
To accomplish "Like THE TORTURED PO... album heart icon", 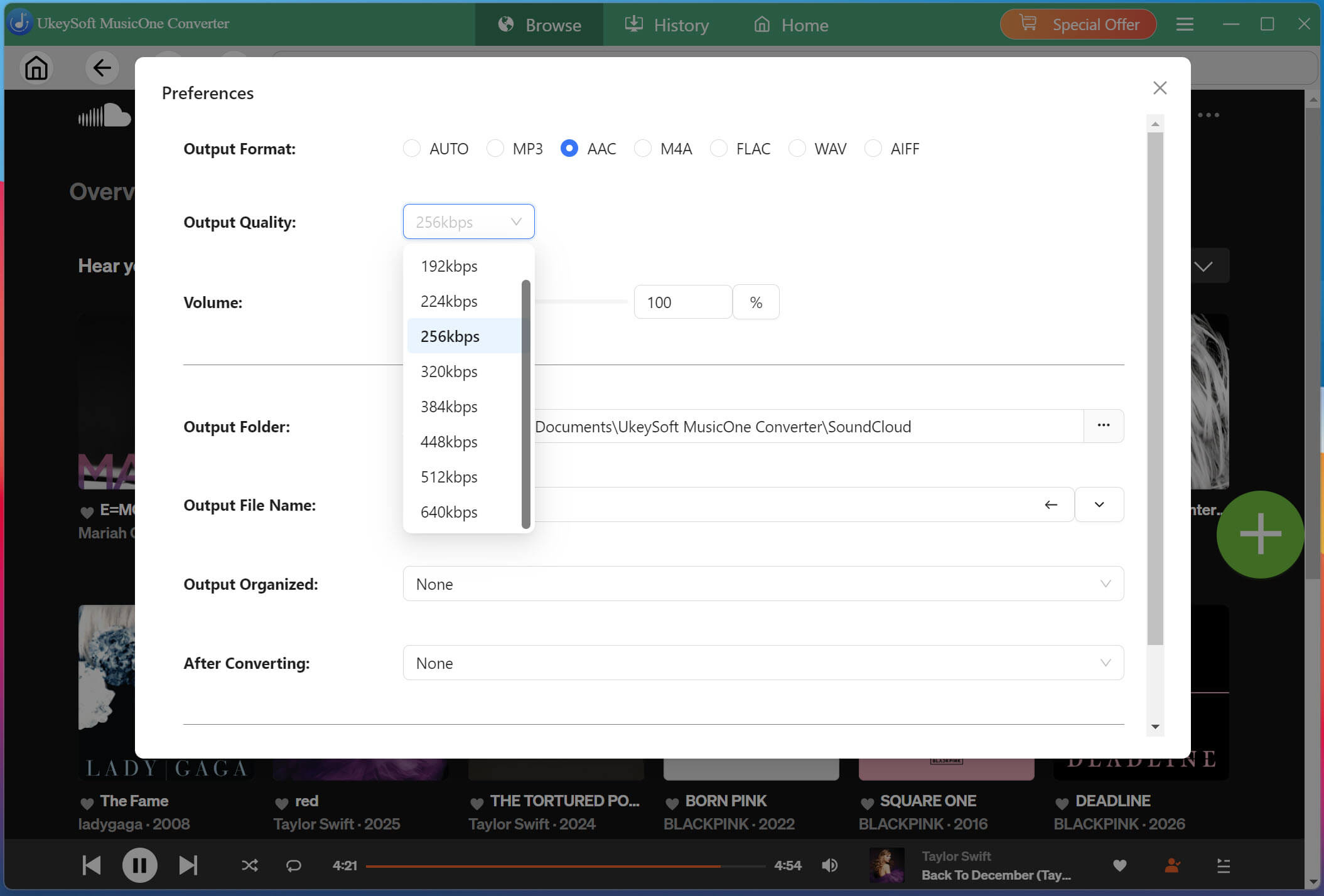I will pyautogui.click(x=476, y=803).
